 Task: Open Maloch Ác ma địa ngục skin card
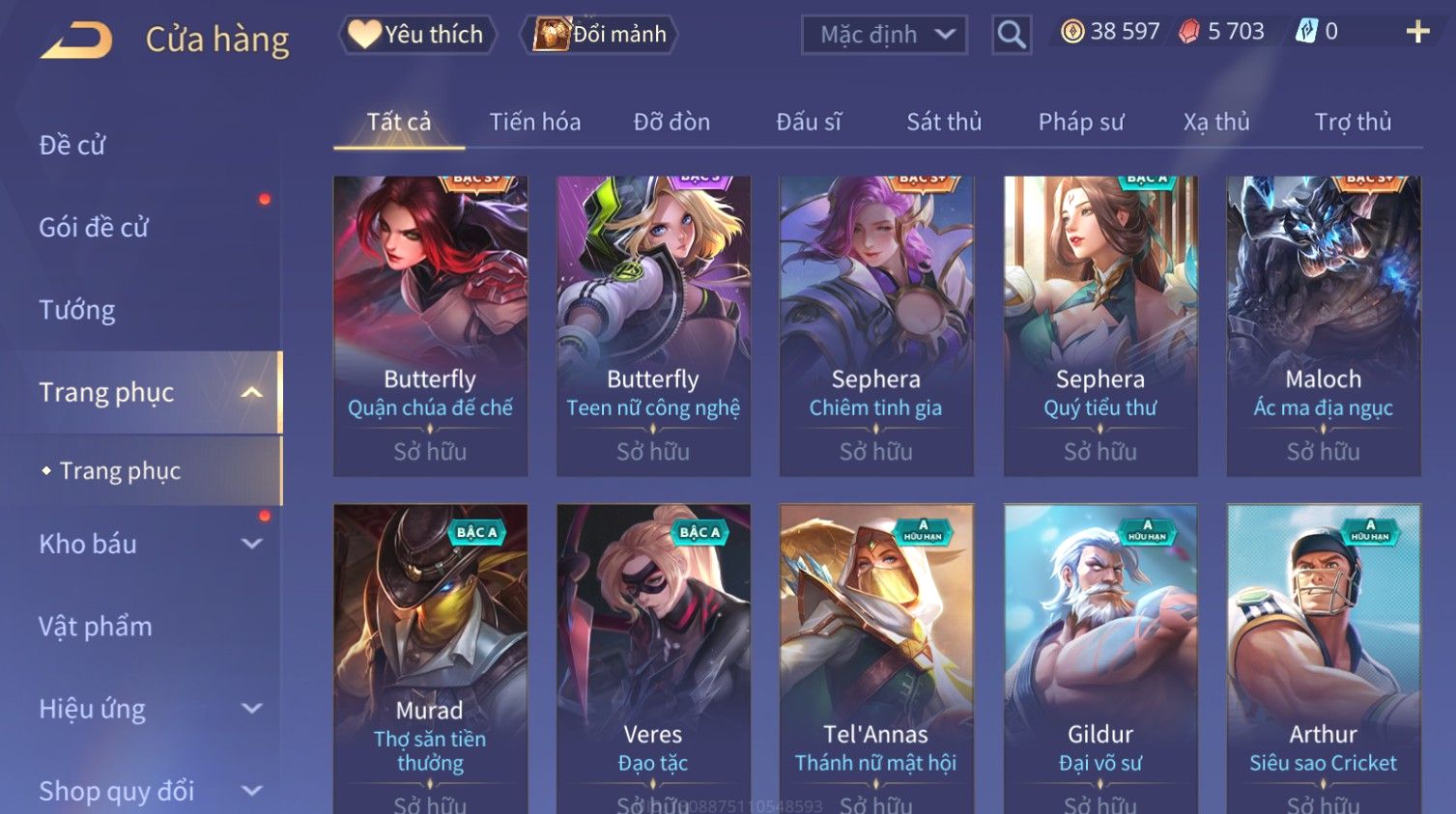coord(1324,325)
